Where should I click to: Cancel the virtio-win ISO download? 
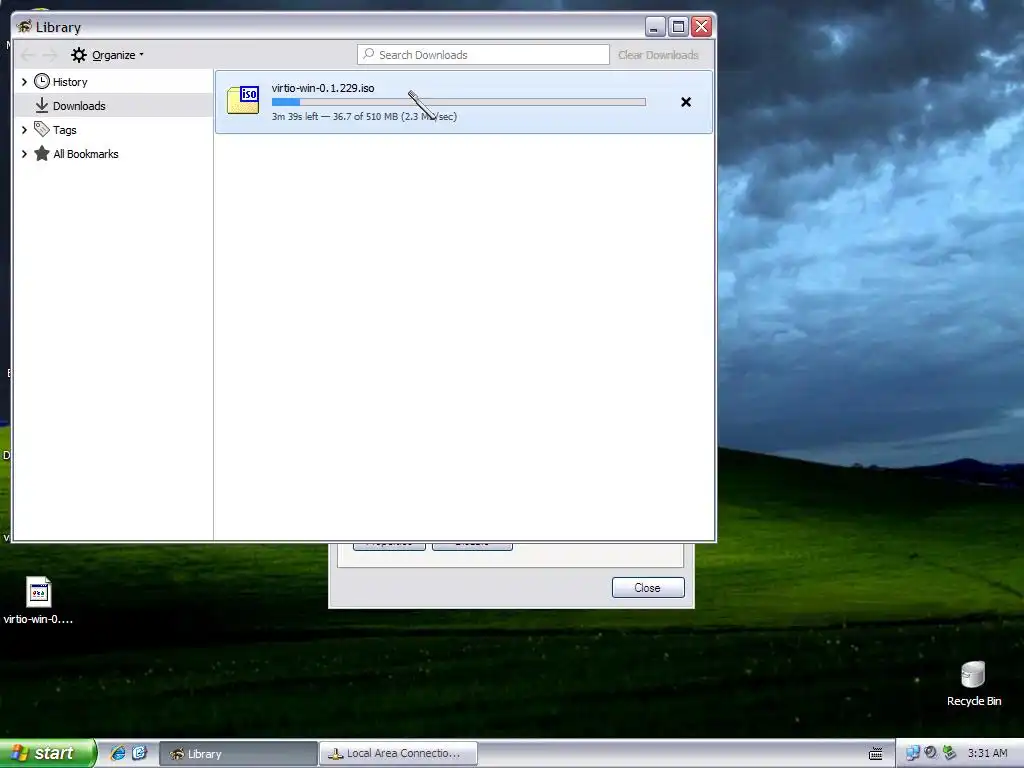[686, 102]
